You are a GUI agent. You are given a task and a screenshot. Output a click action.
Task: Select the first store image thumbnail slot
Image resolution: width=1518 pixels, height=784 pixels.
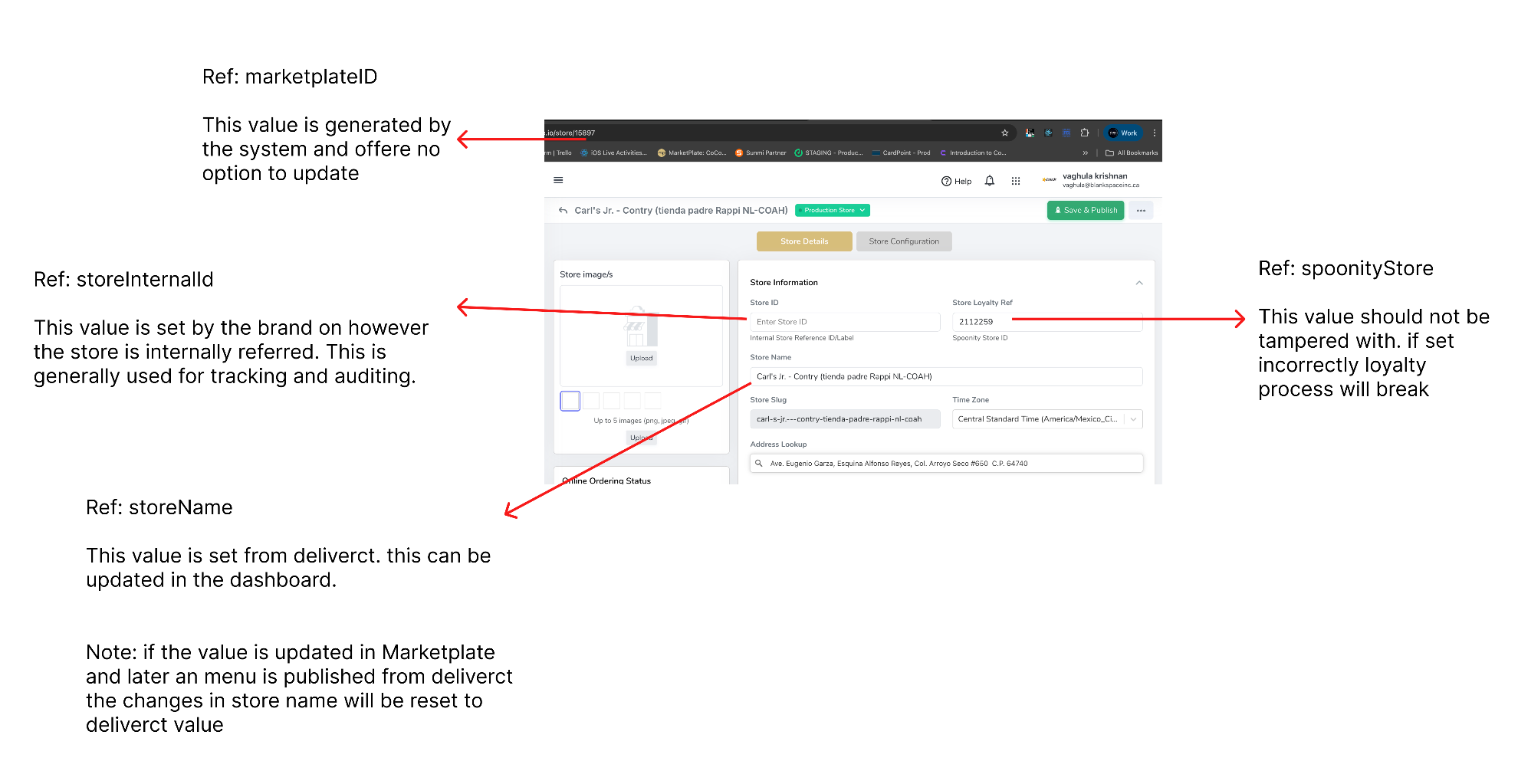point(570,401)
